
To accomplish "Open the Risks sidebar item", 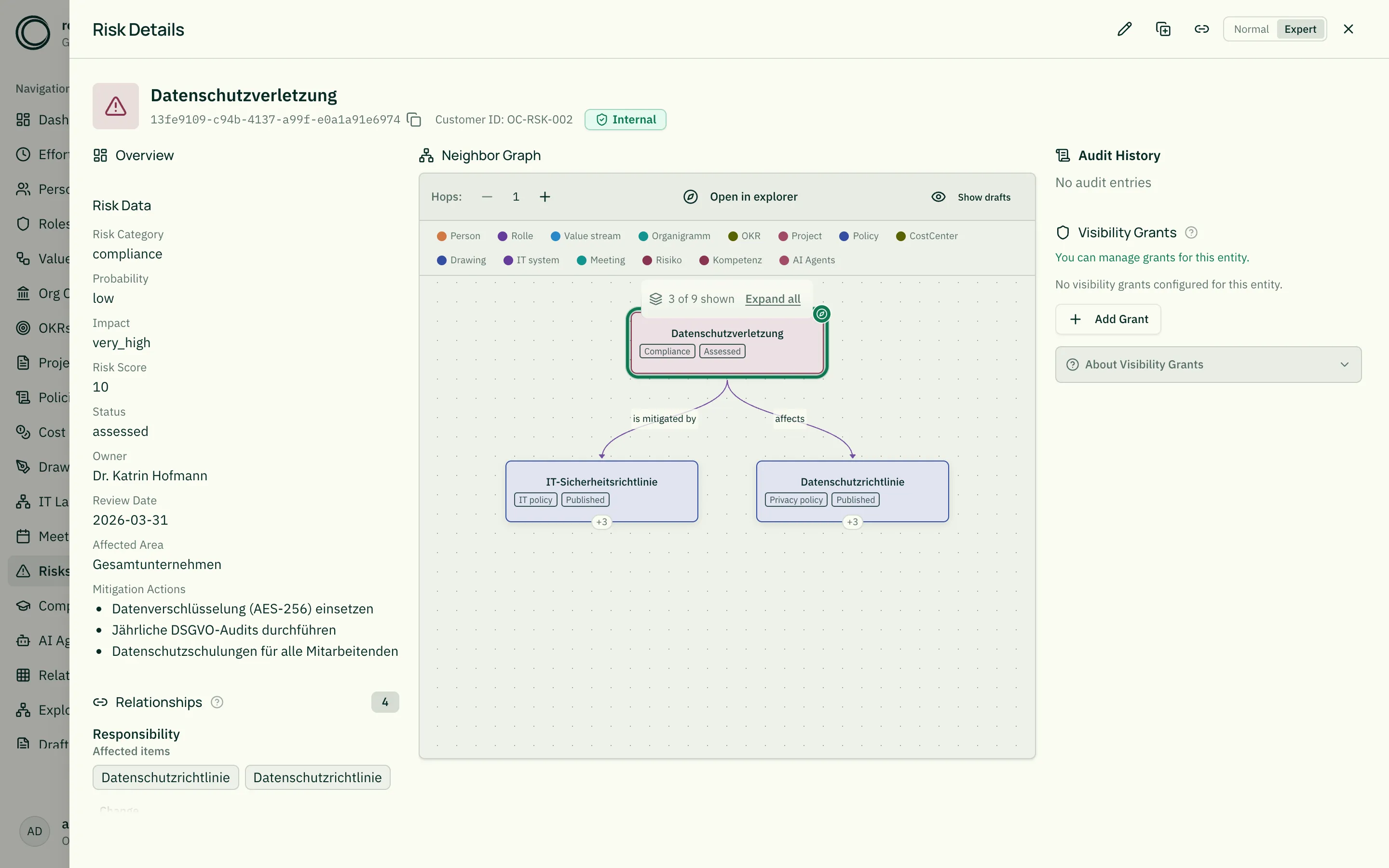I will click(39, 571).
